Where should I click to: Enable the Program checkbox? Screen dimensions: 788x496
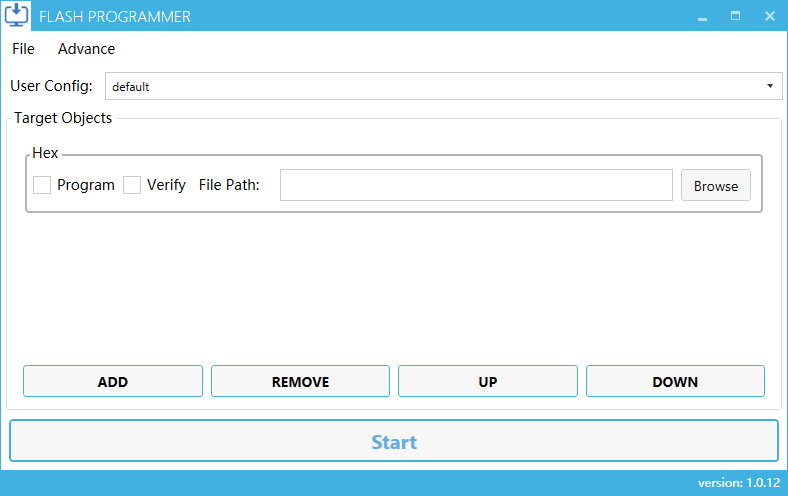[x=42, y=185]
